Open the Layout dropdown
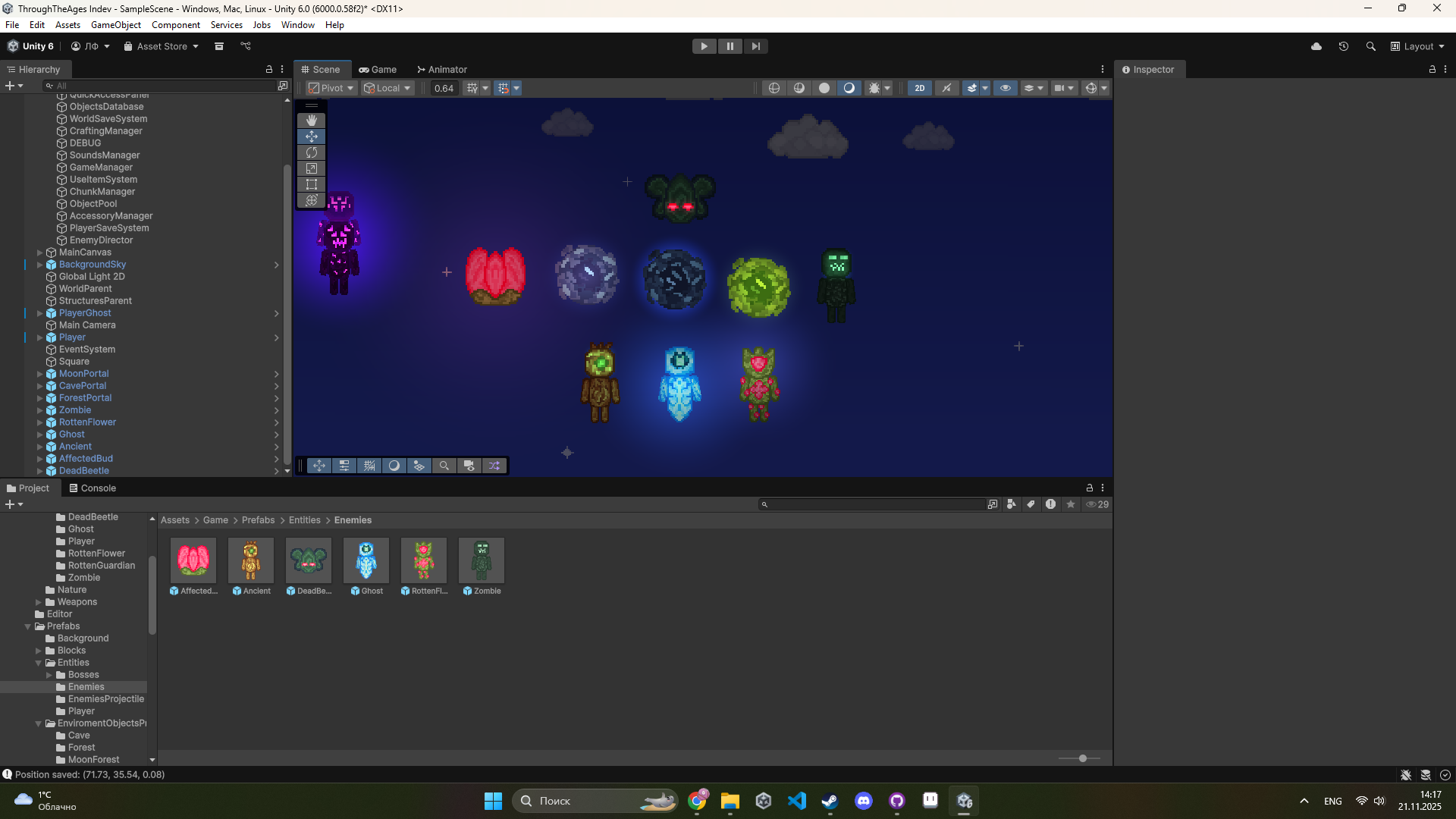Image resolution: width=1456 pixels, height=819 pixels. [x=1417, y=46]
